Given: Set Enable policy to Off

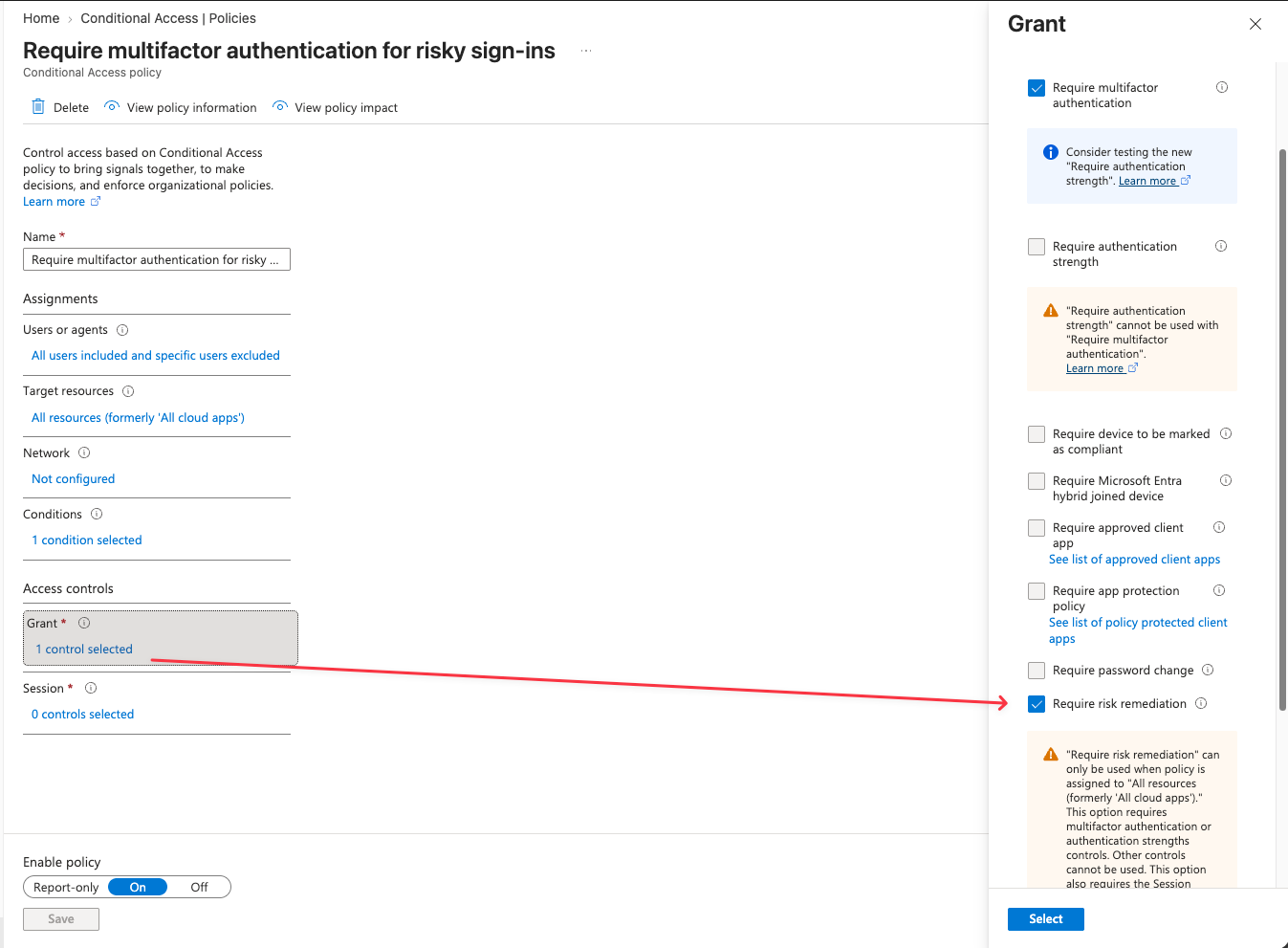Looking at the screenshot, I should click(199, 887).
